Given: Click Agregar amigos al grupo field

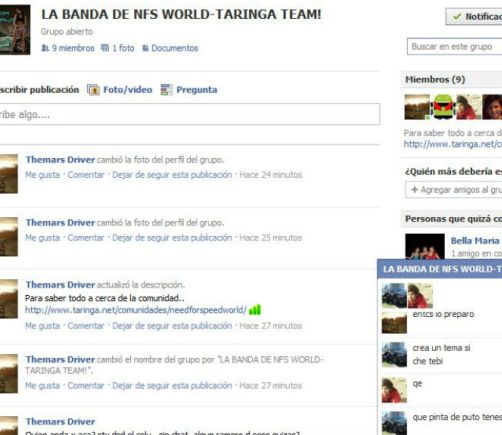Looking at the screenshot, I should tap(454, 190).
